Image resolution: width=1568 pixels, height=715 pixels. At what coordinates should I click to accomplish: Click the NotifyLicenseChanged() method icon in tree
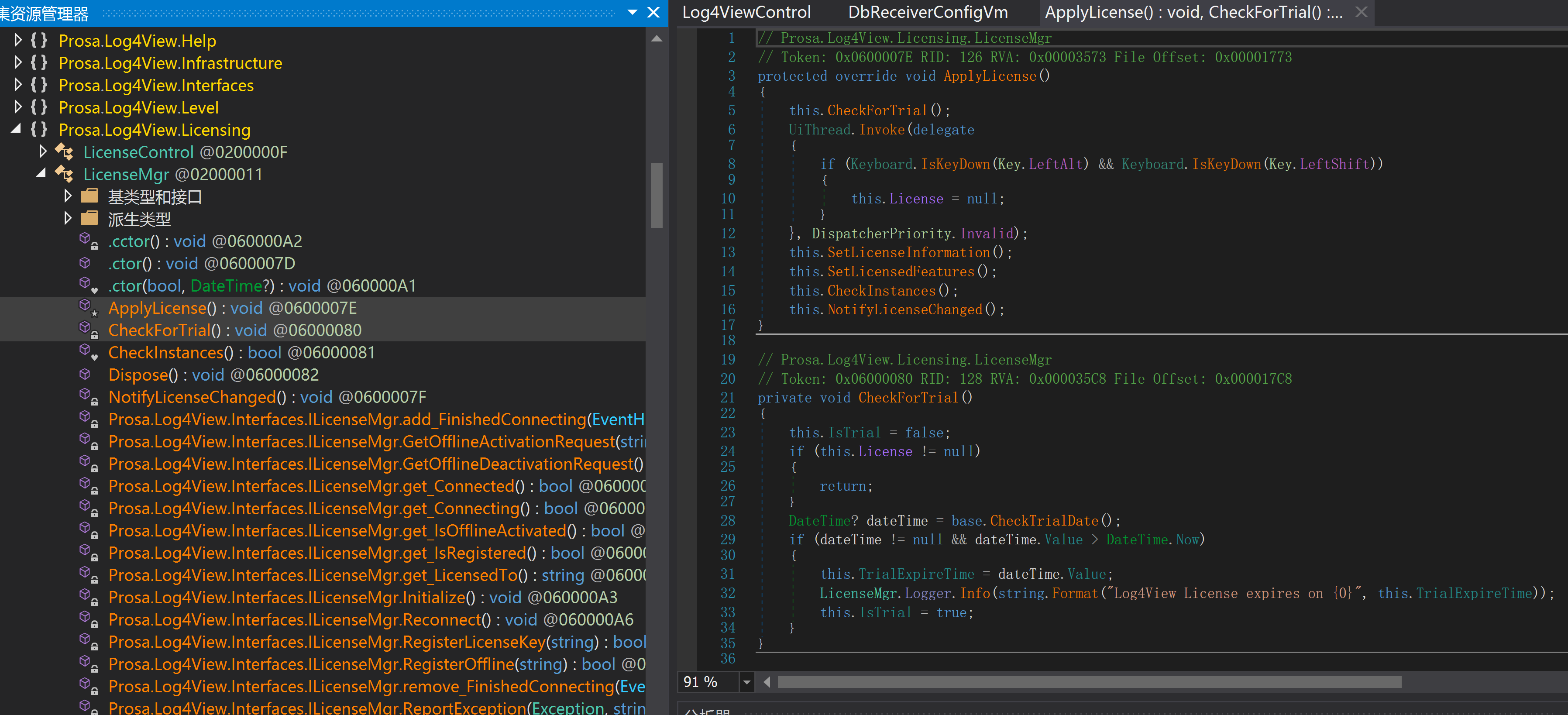tap(88, 396)
